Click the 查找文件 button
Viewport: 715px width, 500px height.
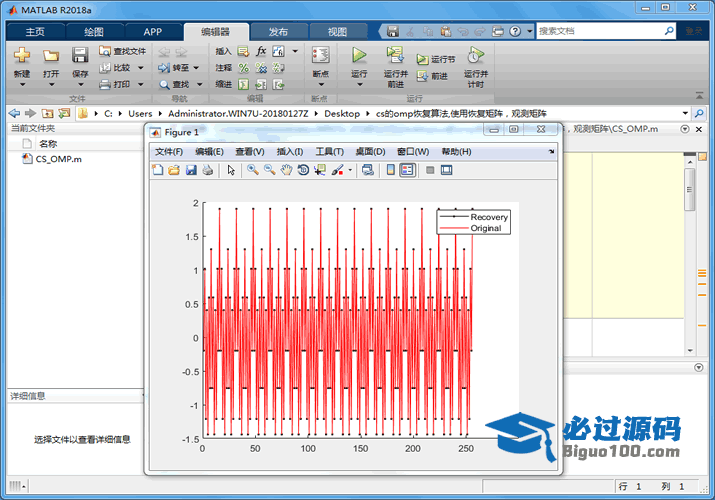point(122,51)
